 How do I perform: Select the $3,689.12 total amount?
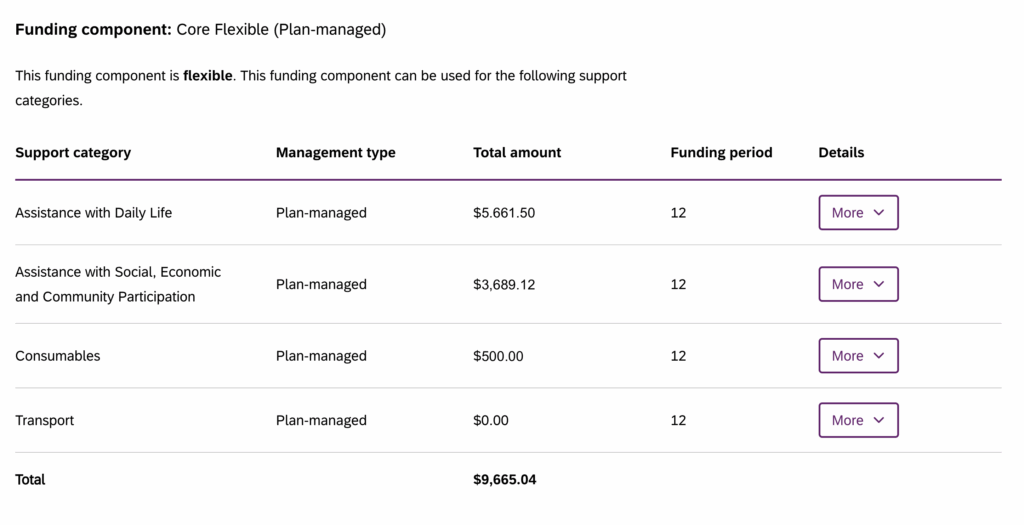[504, 285]
